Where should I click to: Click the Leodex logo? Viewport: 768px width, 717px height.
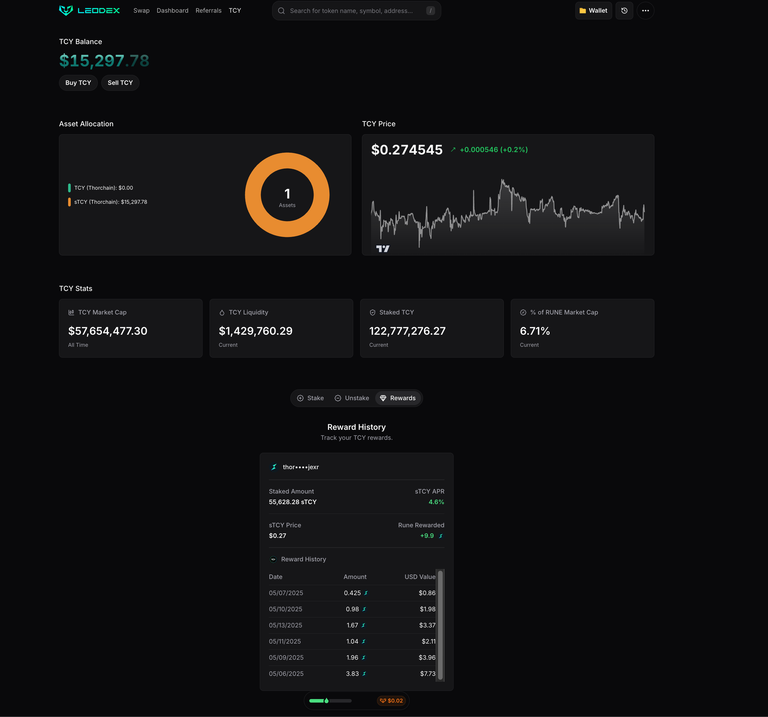pyautogui.click(x=89, y=10)
